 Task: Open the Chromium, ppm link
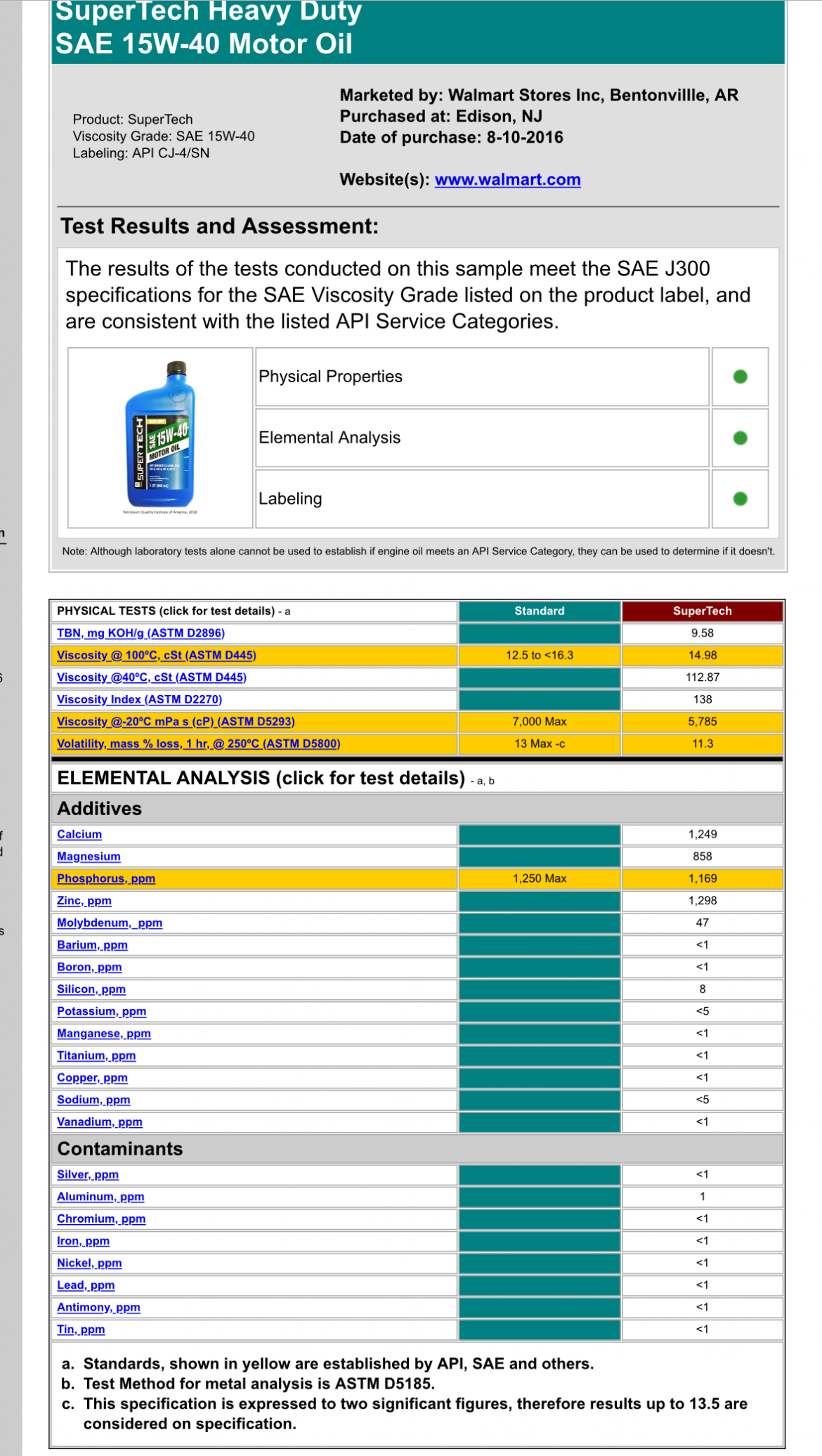[x=101, y=1219]
